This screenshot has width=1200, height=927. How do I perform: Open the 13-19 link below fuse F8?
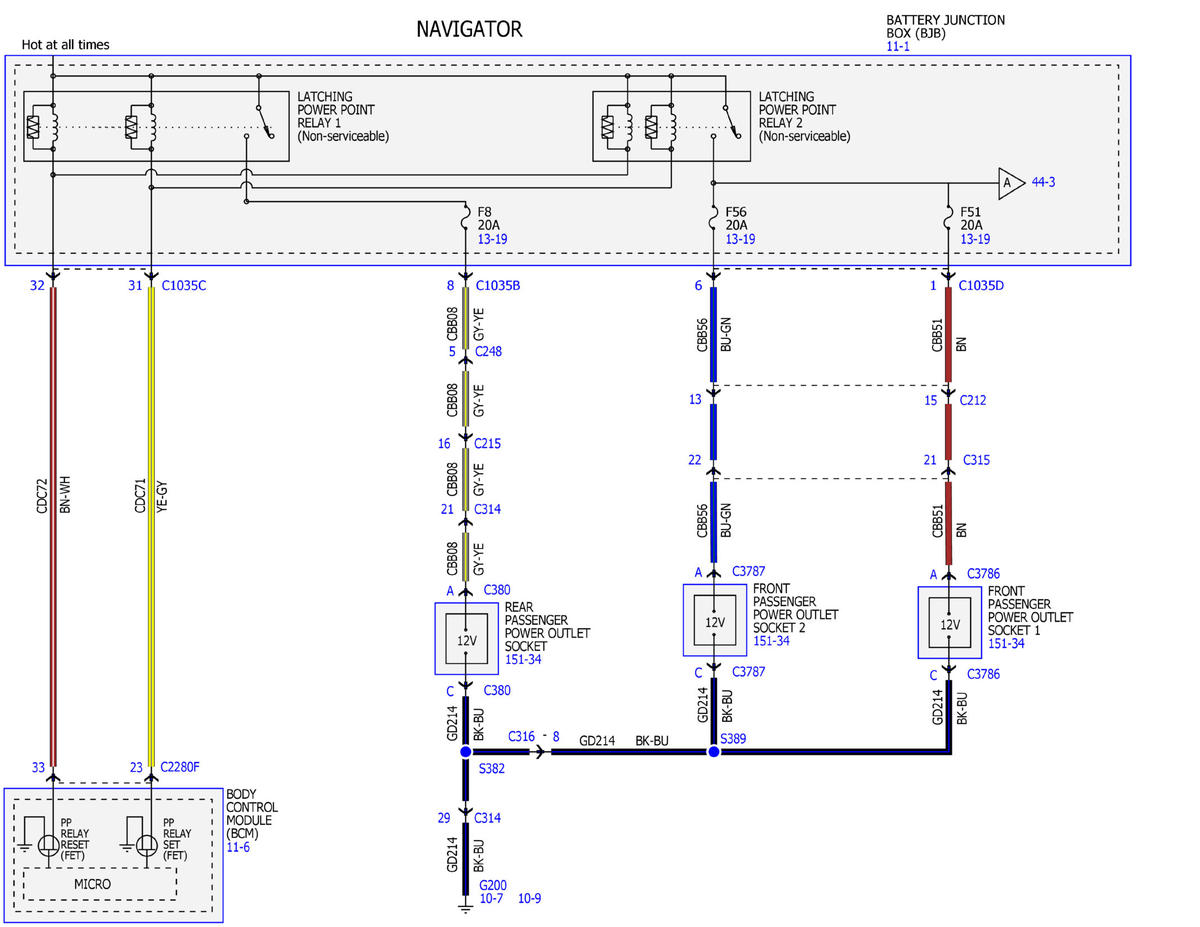pos(492,240)
